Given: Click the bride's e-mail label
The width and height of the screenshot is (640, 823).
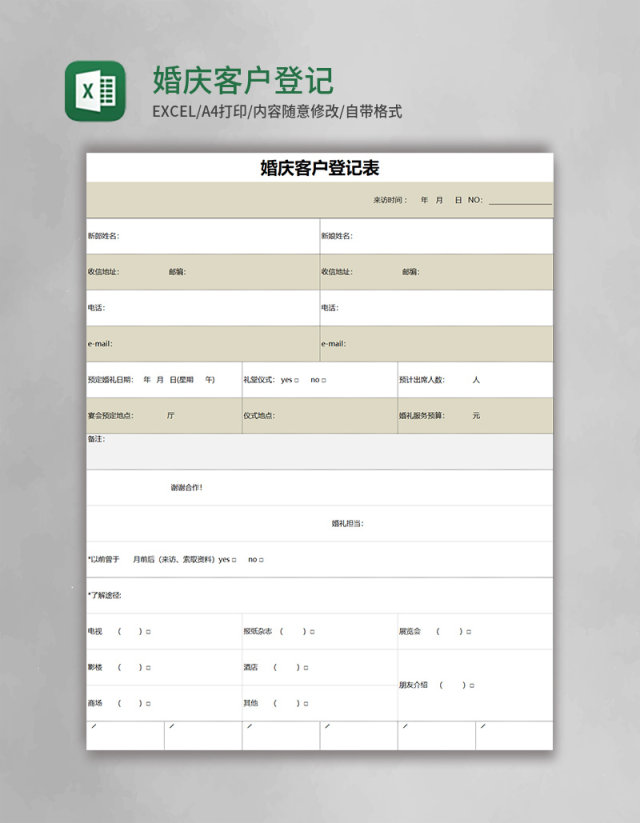Looking at the screenshot, I should coord(333,344).
